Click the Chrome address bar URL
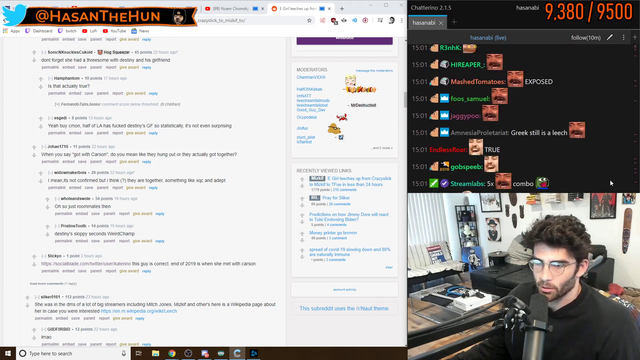Image resolution: width=640 pixels, height=360 pixels. pos(222,20)
